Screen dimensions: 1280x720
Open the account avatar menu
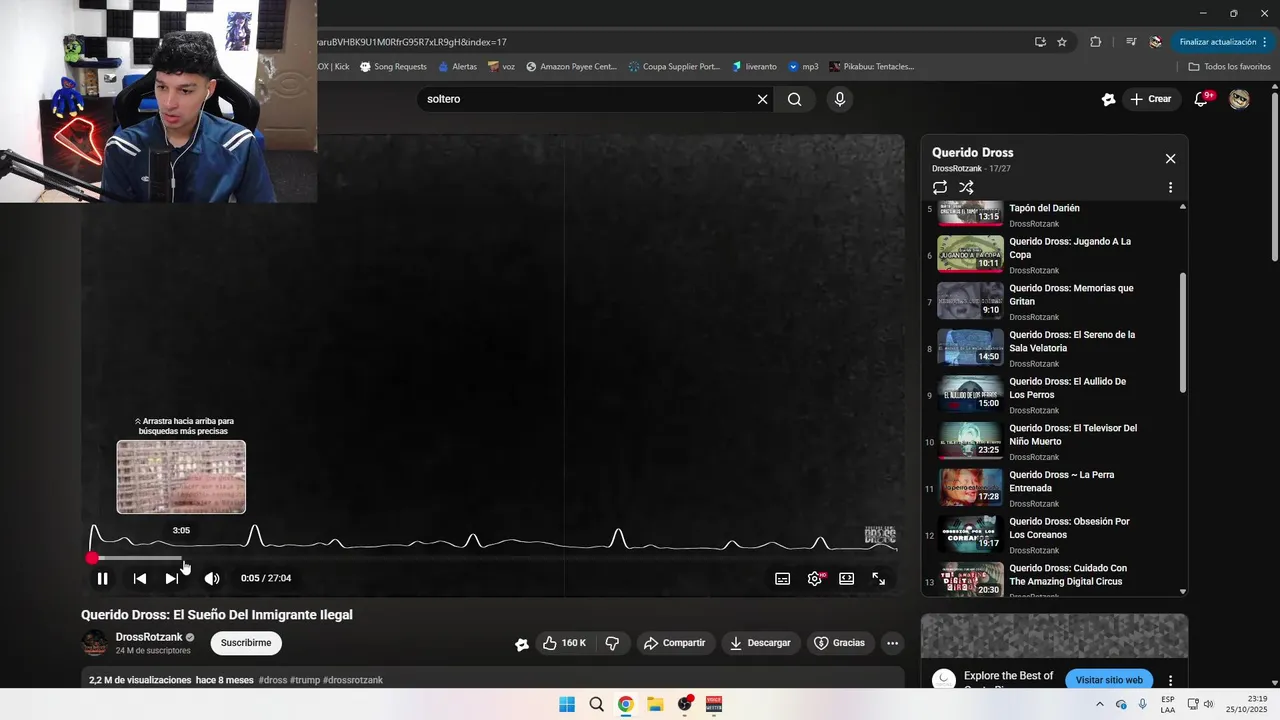1239,99
